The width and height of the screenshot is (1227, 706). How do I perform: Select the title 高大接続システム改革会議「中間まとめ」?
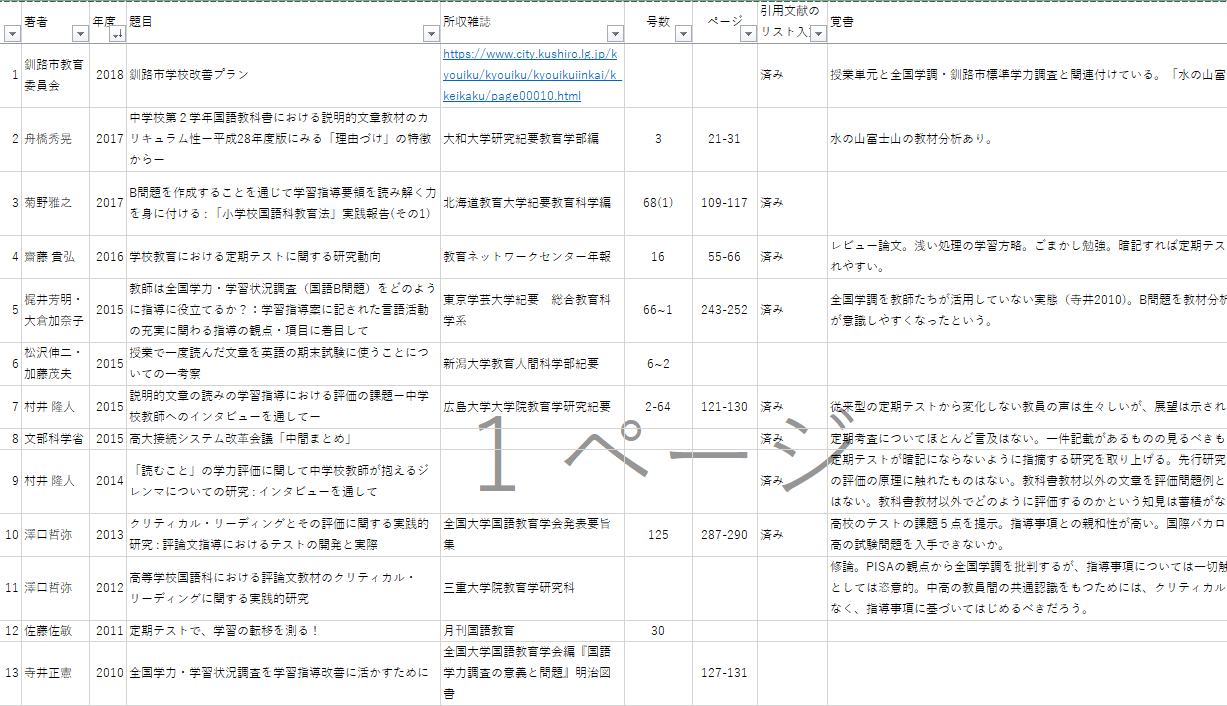(x=284, y=439)
